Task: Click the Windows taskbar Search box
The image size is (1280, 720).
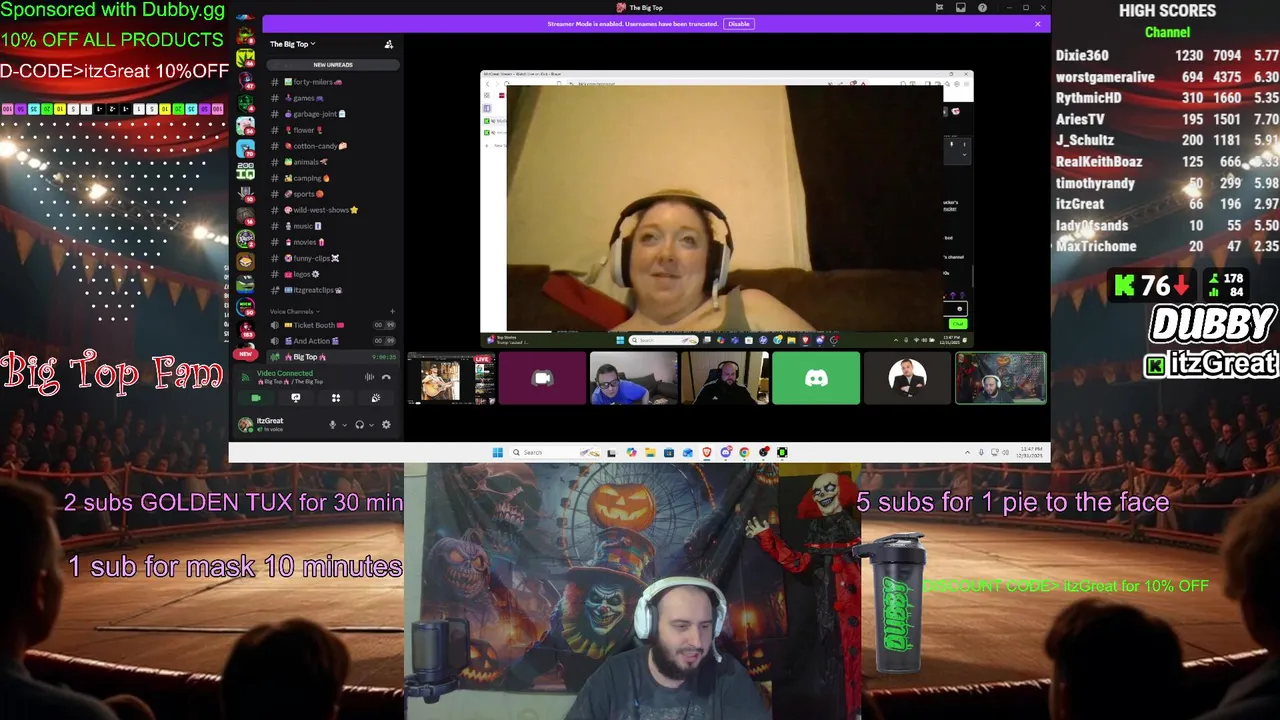Action: (555, 452)
